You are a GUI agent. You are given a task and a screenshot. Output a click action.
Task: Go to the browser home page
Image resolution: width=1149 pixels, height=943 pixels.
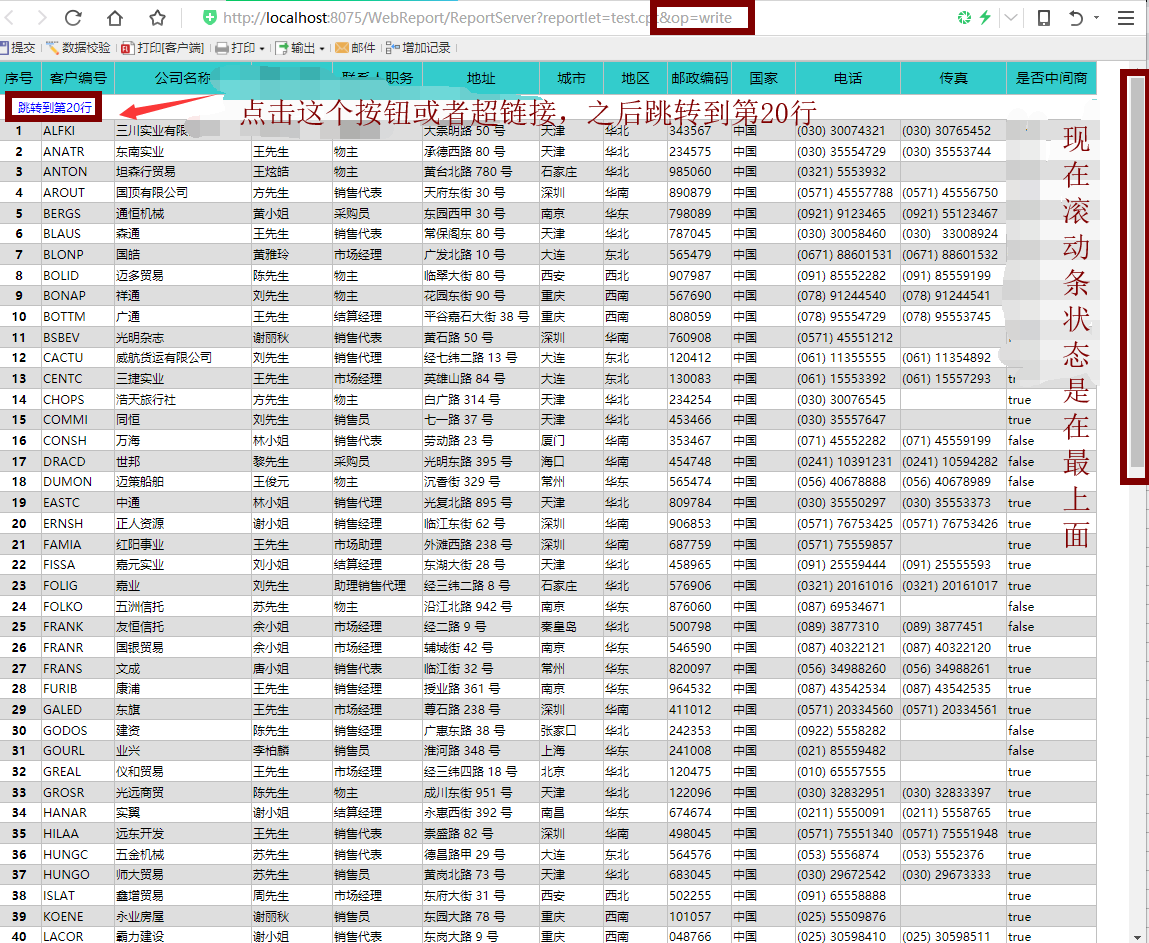(115, 18)
